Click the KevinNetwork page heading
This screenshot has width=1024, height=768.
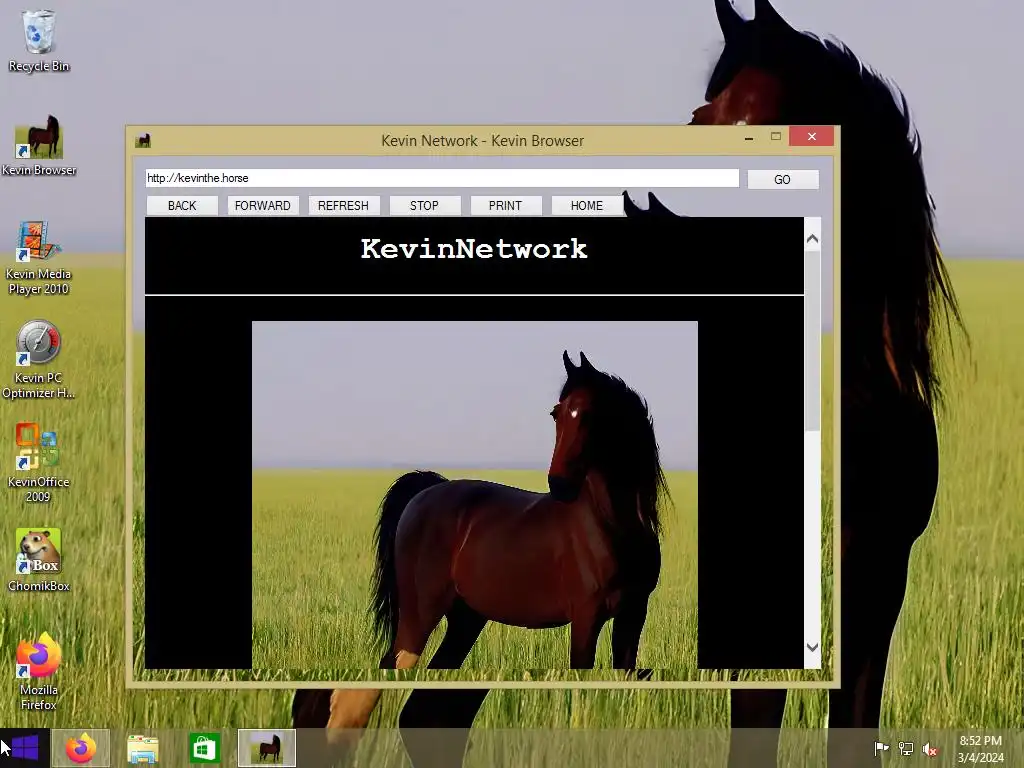[x=474, y=249]
